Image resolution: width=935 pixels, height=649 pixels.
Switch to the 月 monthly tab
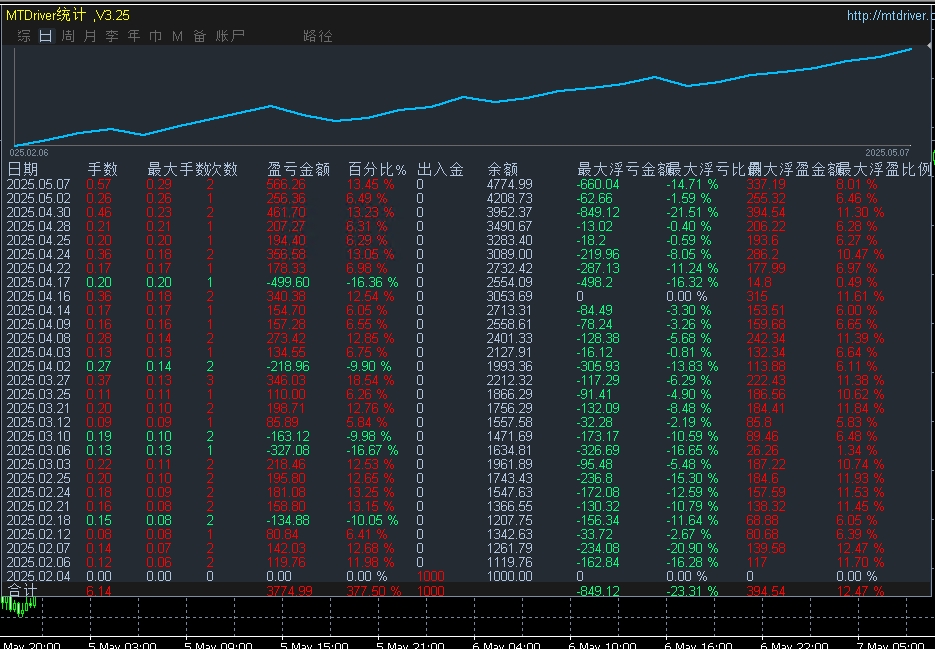pos(89,36)
